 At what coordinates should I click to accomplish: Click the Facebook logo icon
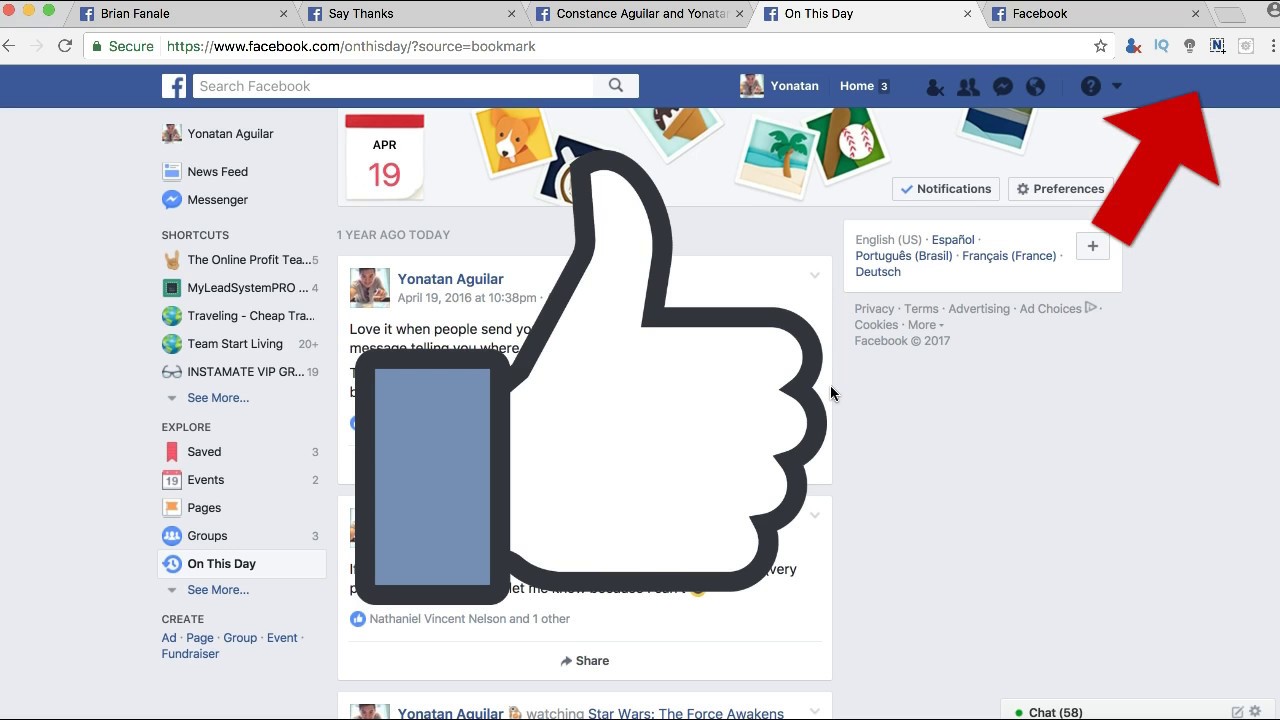(174, 86)
